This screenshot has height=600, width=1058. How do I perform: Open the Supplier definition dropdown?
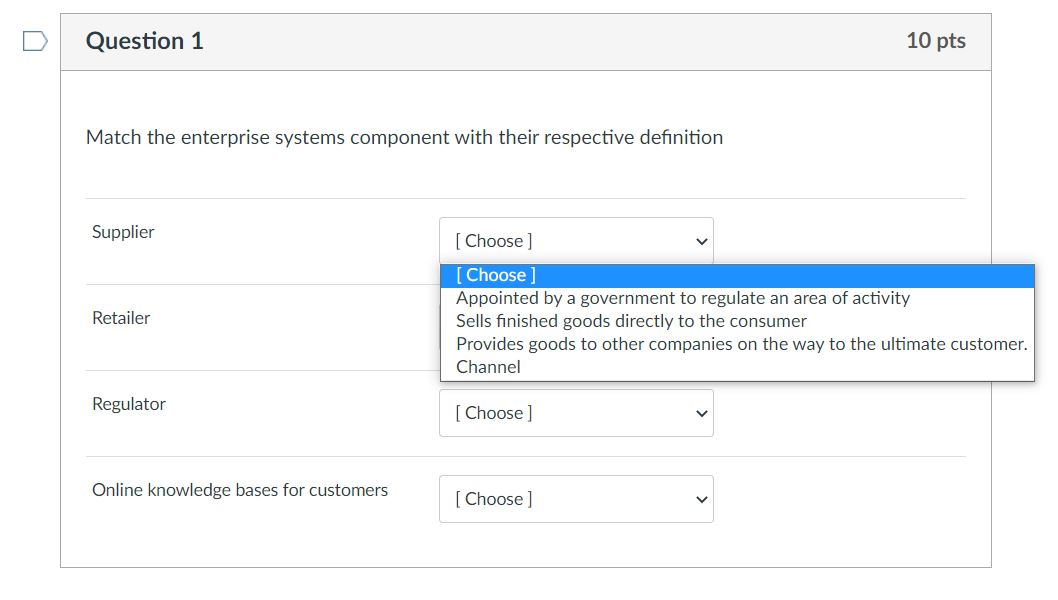(x=576, y=240)
